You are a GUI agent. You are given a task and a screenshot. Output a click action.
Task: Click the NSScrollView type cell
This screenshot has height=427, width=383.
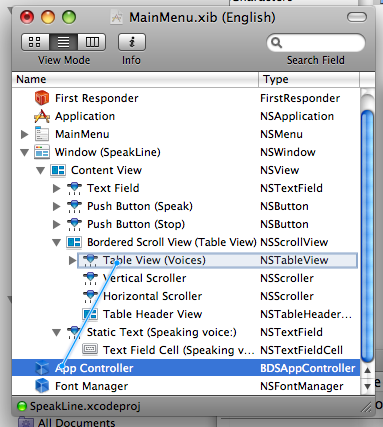pos(294,242)
